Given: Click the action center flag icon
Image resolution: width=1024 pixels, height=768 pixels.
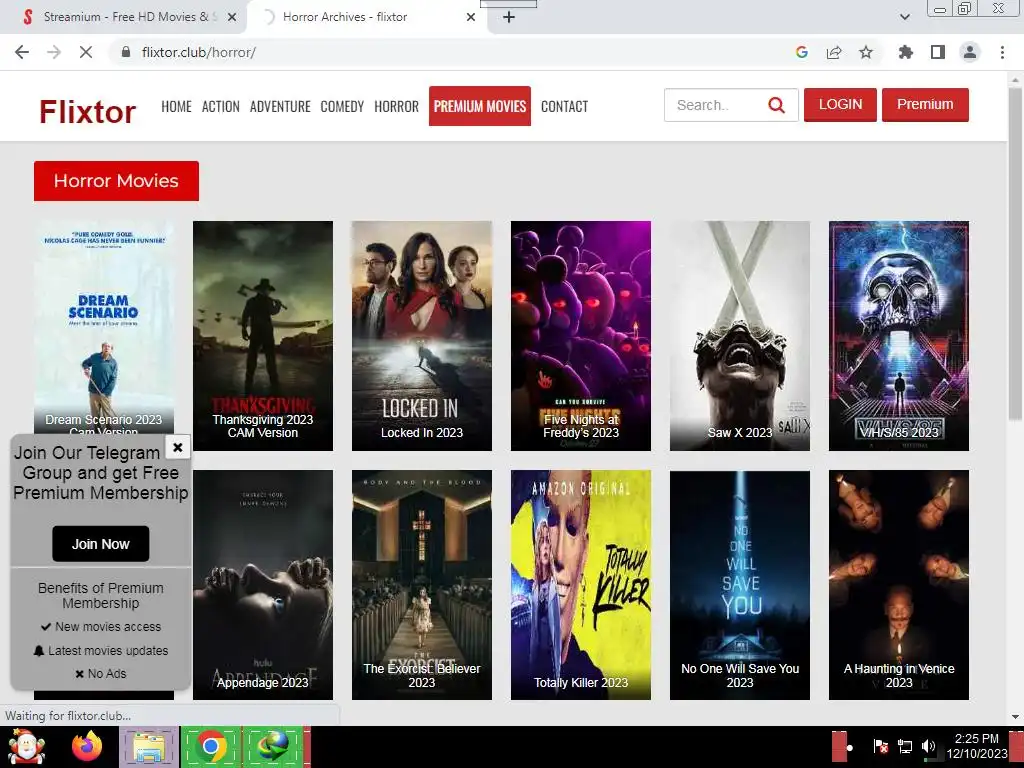Looking at the screenshot, I should (880, 746).
